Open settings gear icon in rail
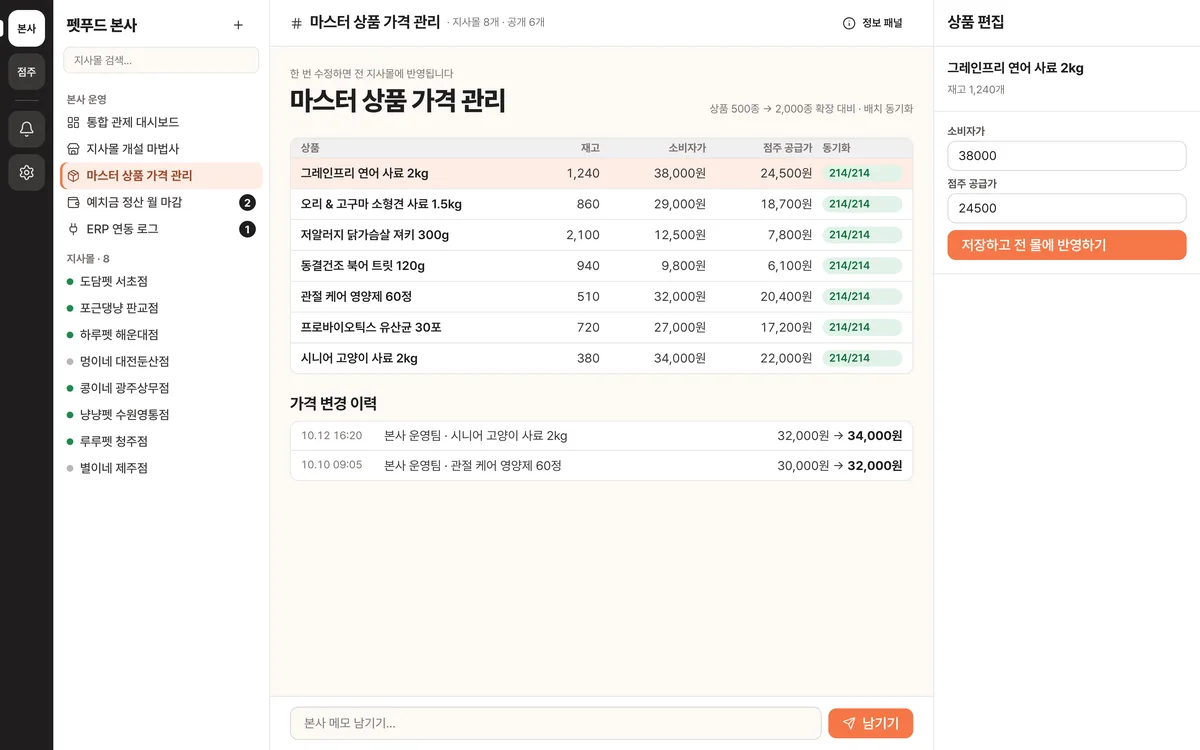The height and width of the screenshot is (750, 1200). click(27, 172)
